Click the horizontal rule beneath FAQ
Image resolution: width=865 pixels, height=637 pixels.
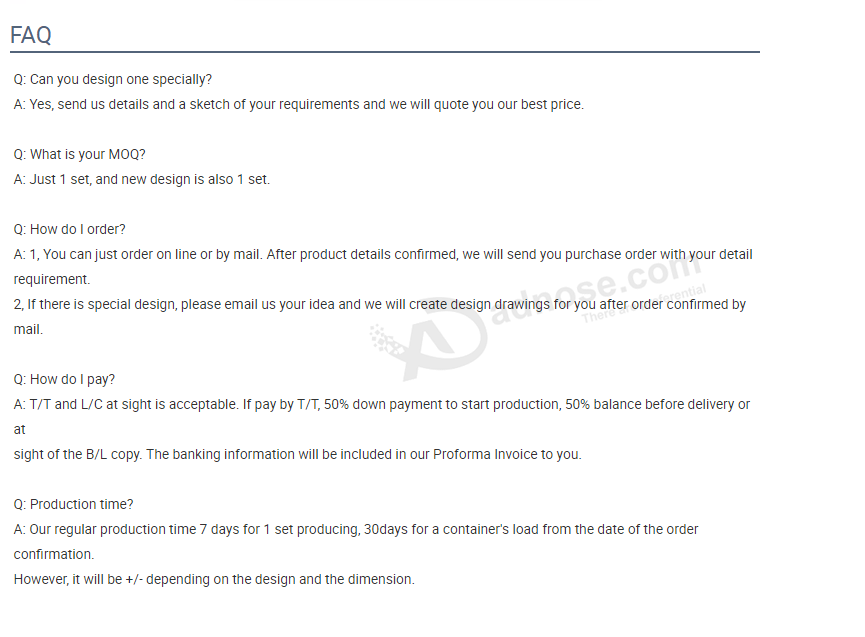[x=385, y=52]
